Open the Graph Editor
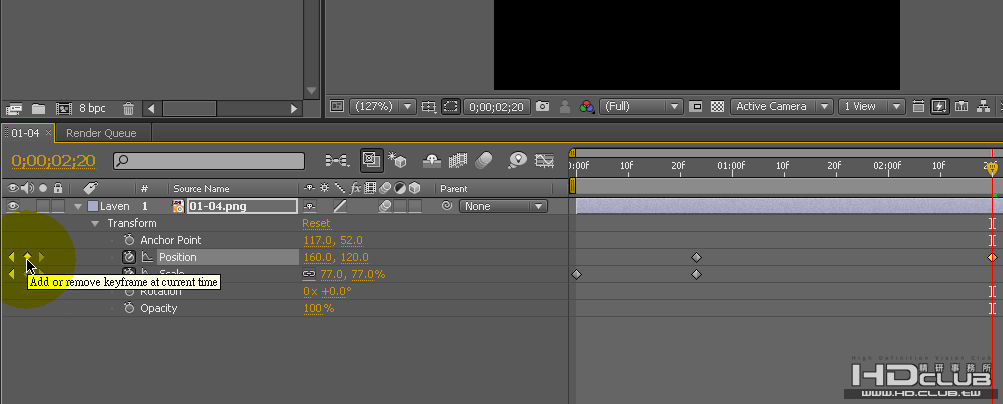The width and height of the screenshot is (1003, 404). pos(544,160)
